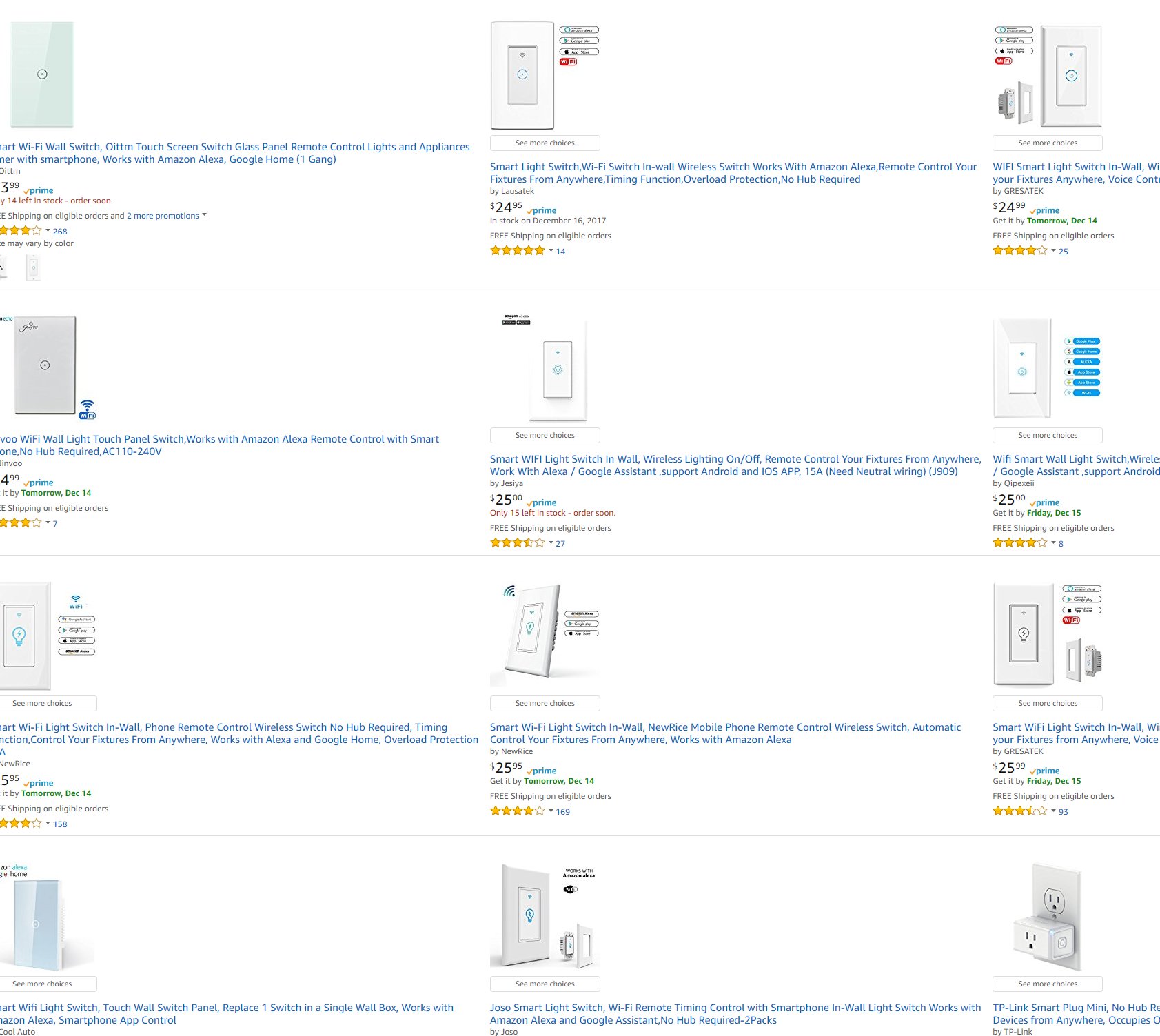Click 'See more choices' for the Qipexeii switch
1160x1036 pixels.
tap(1048, 436)
